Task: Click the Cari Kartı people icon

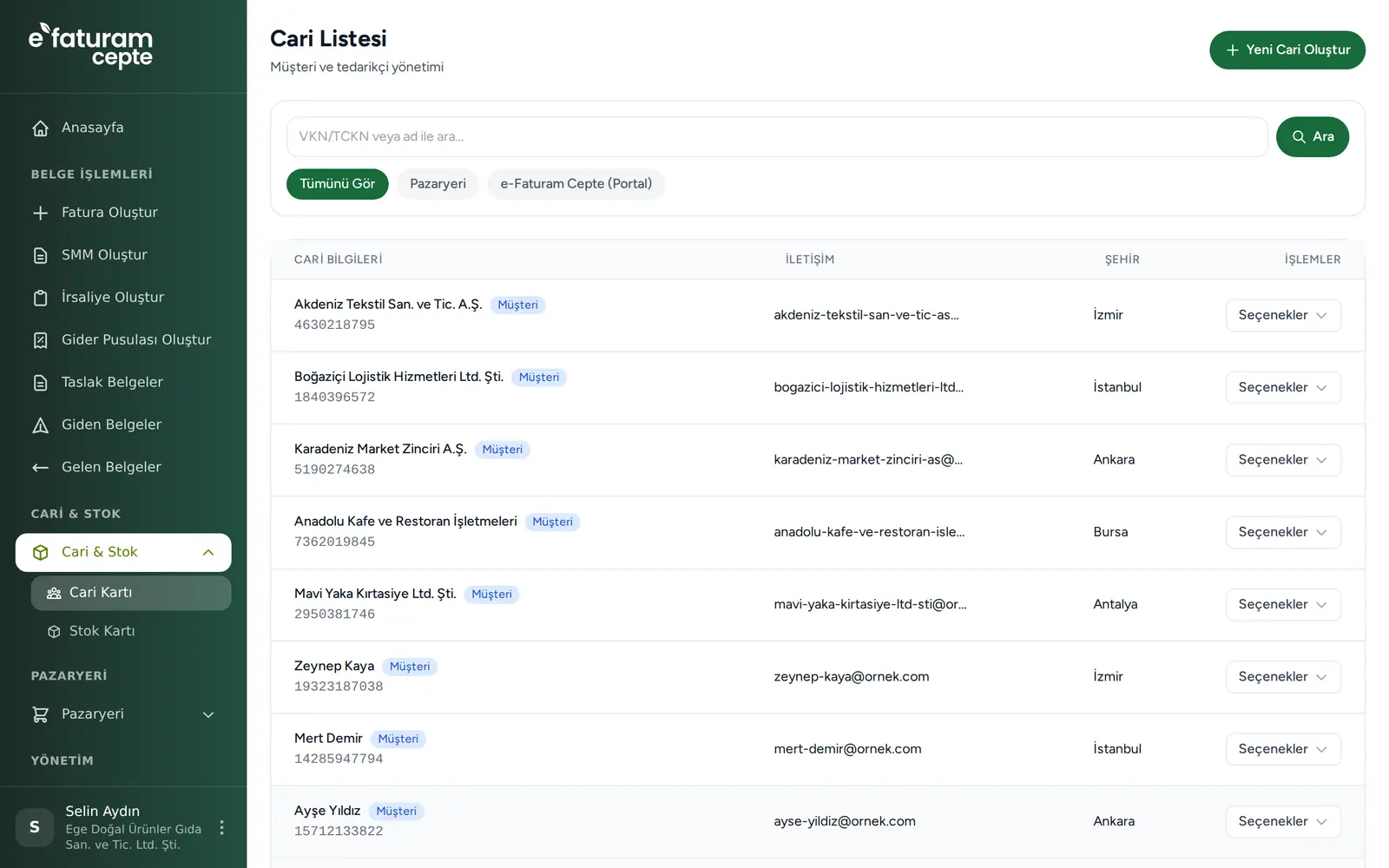Action: pos(54,594)
